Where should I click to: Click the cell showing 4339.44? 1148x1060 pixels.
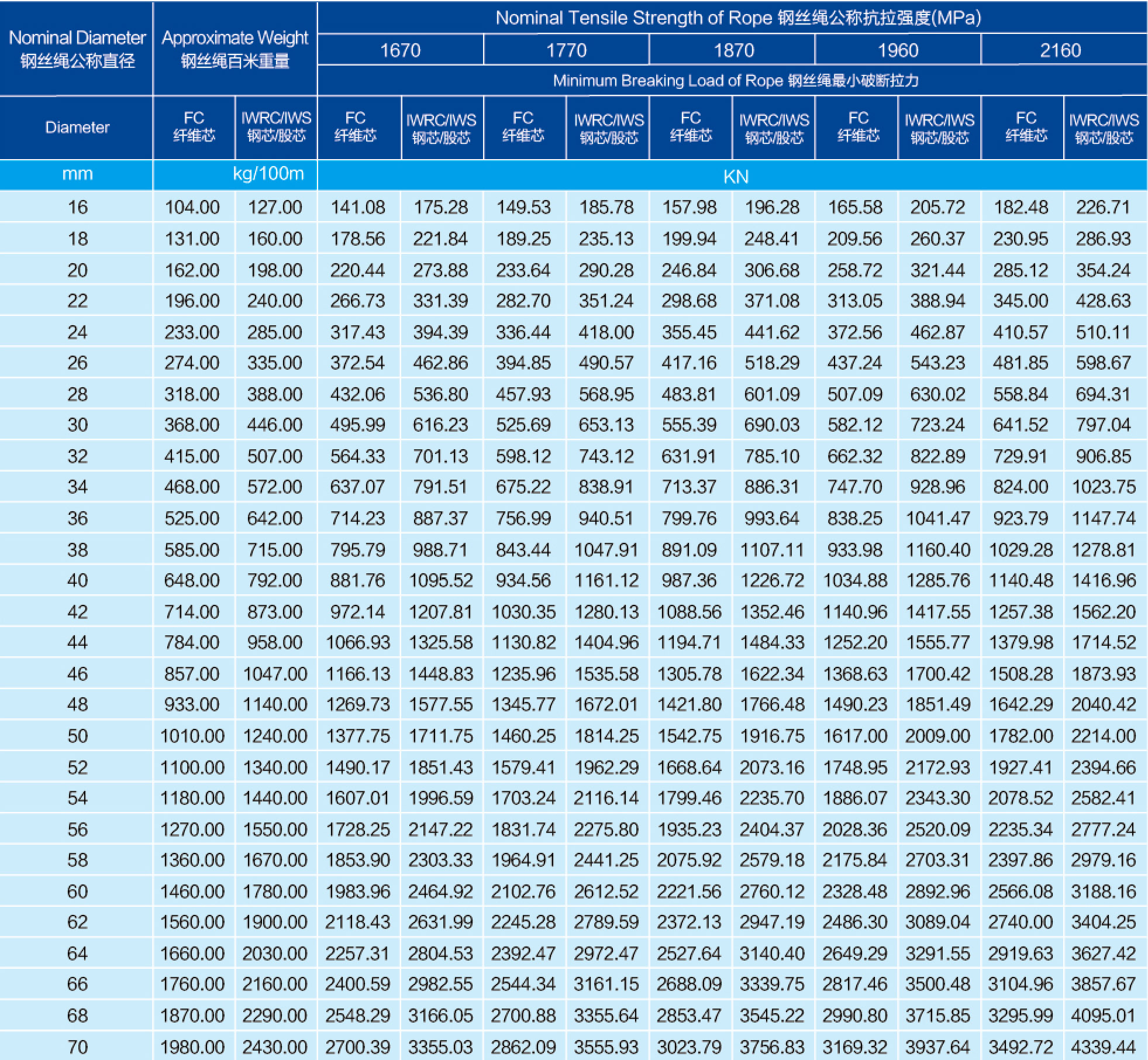[1103, 1047]
